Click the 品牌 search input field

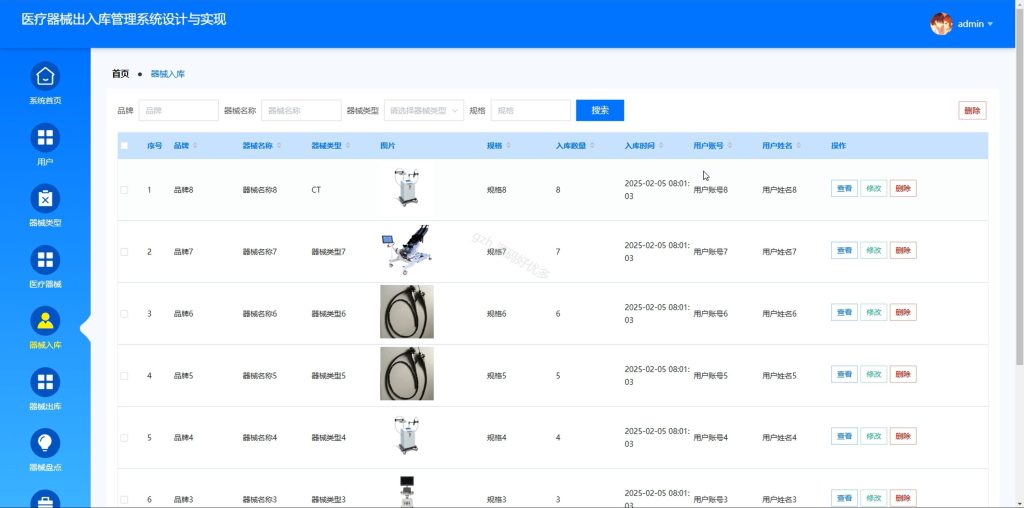tap(178, 110)
